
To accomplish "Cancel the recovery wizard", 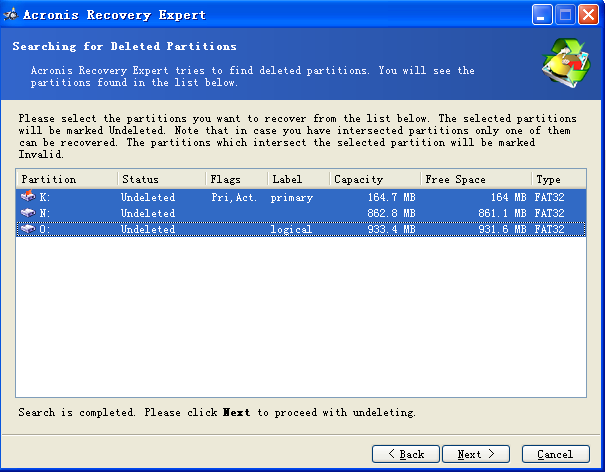I will [x=555, y=454].
